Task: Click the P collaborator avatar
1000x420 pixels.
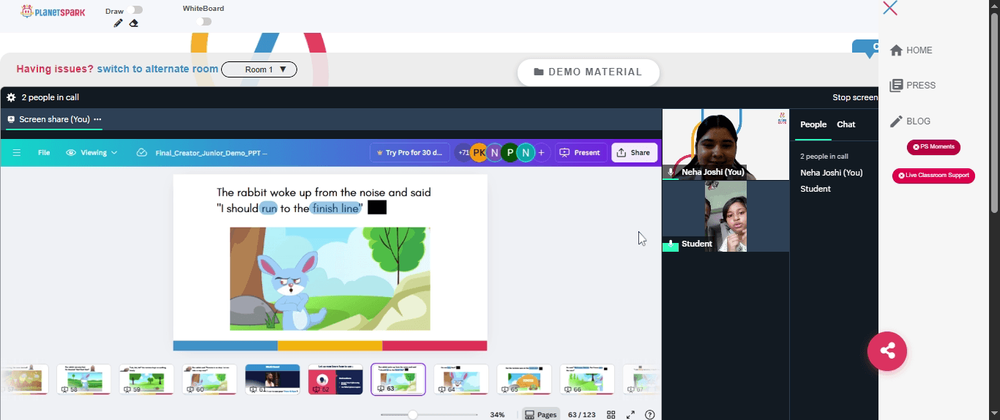Action: point(510,153)
